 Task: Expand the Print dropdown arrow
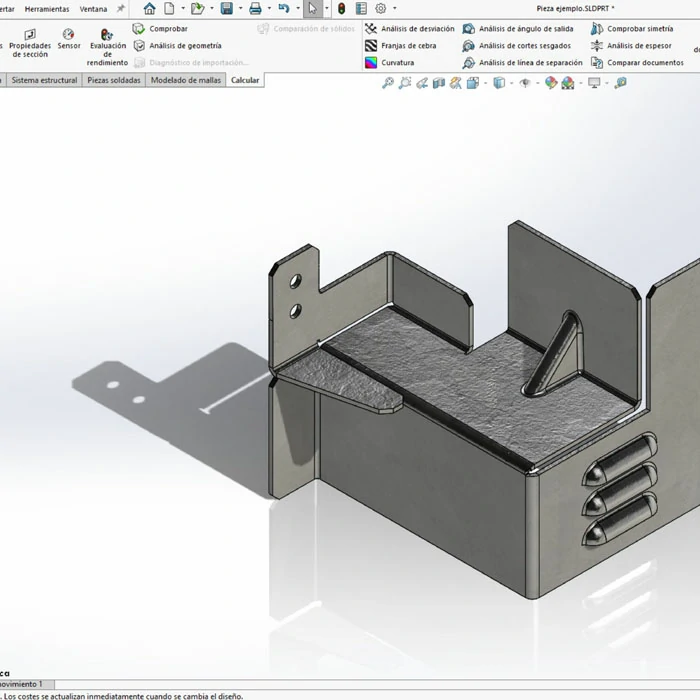[x=269, y=8]
